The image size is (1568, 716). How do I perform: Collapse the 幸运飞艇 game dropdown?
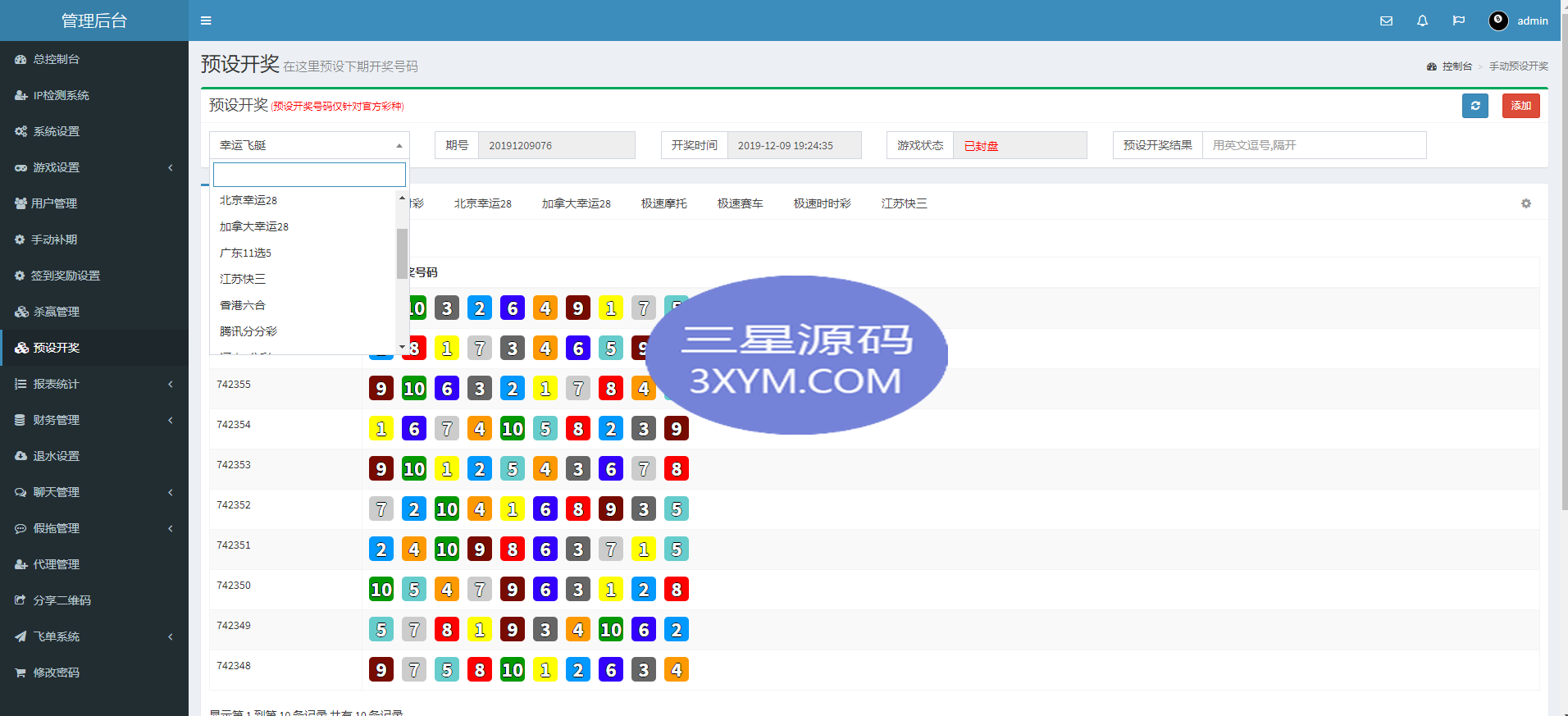(309, 145)
